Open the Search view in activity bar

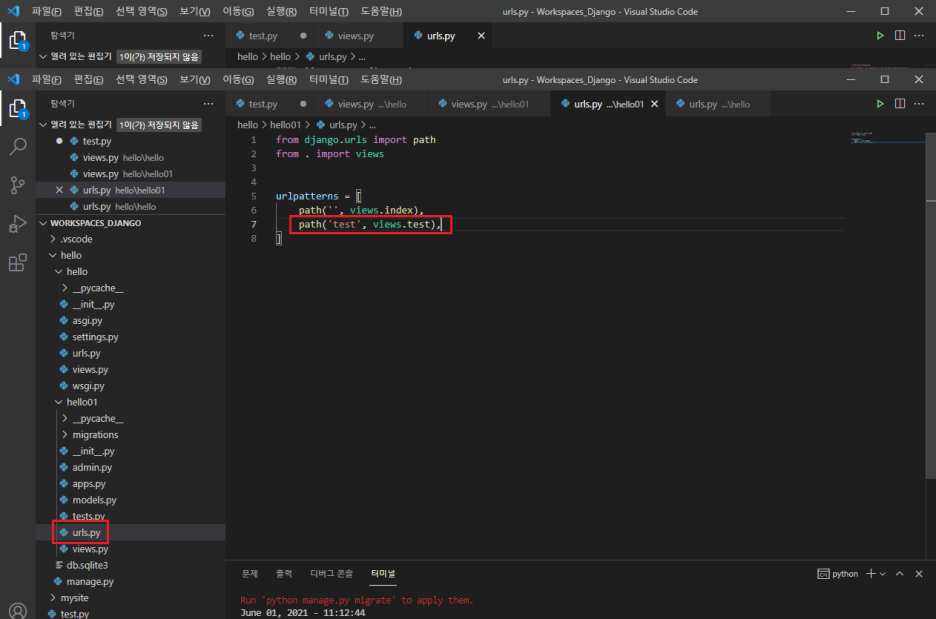[18, 146]
